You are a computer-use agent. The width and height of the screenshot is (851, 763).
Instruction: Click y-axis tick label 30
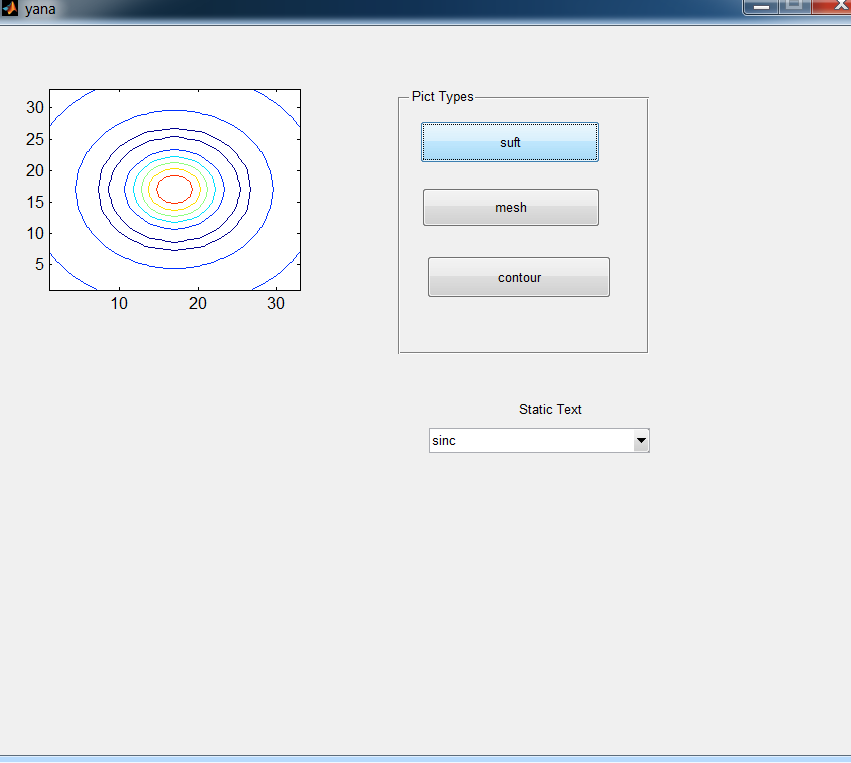[35, 107]
